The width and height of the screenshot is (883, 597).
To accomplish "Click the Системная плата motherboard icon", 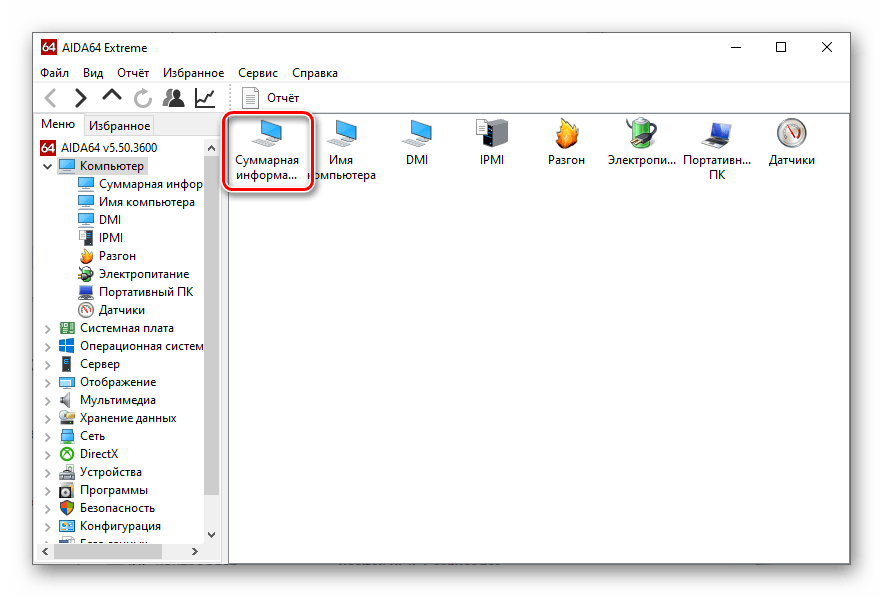I will (x=67, y=328).
